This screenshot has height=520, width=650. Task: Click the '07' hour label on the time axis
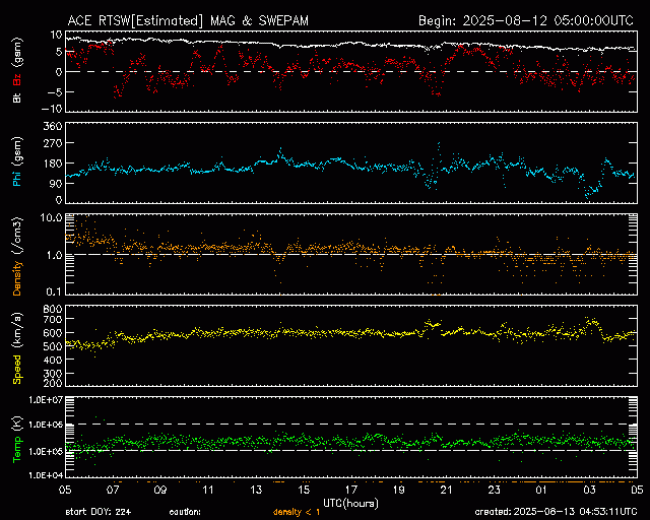(113, 490)
